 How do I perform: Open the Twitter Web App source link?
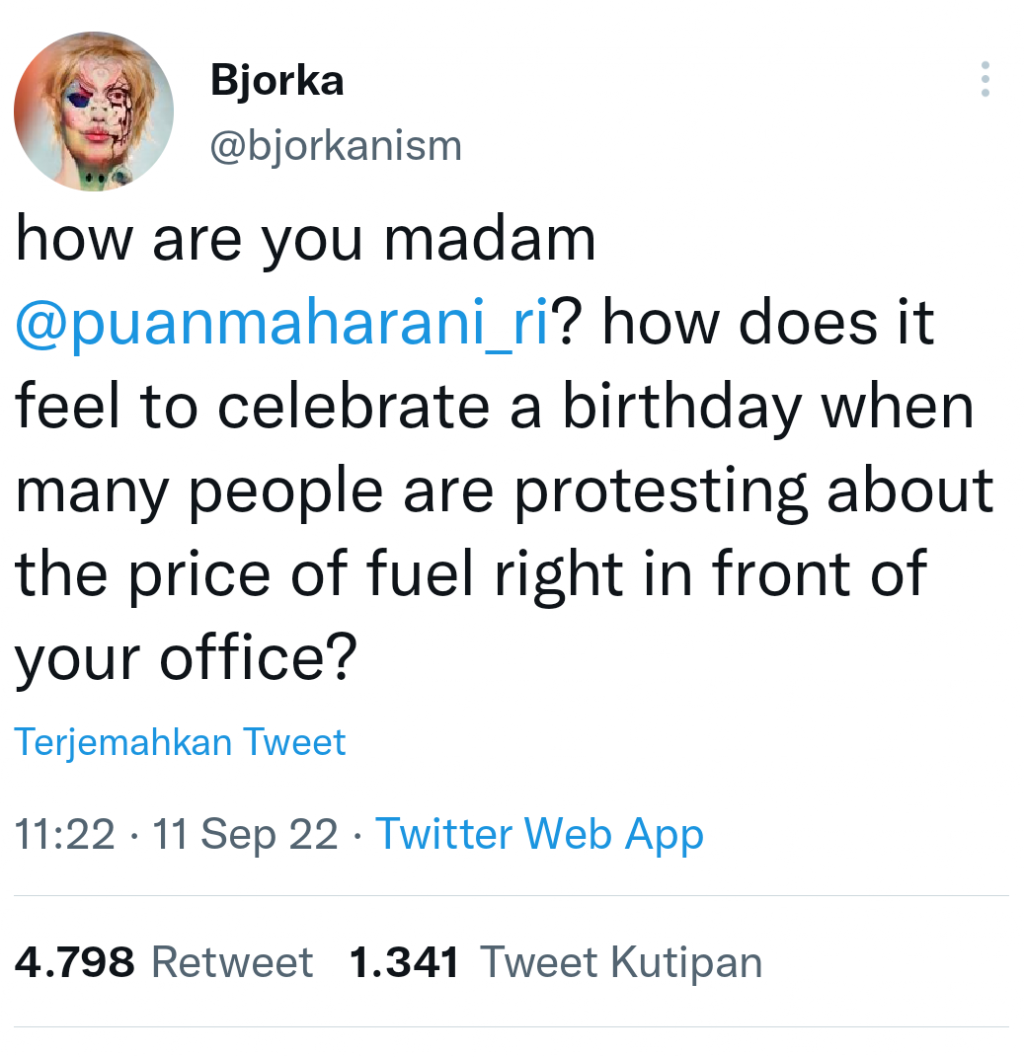pyautogui.click(x=539, y=834)
